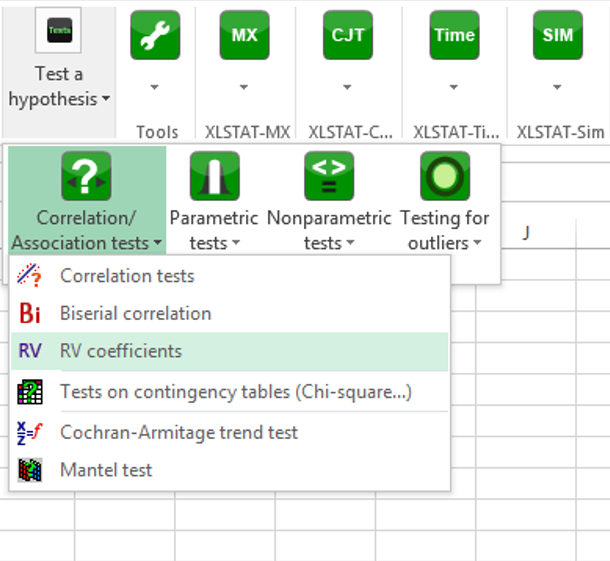Viewport: 610px width, 561px height.
Task: Expand the Test a hypothesis dropdown arrow
Action: 106,99
